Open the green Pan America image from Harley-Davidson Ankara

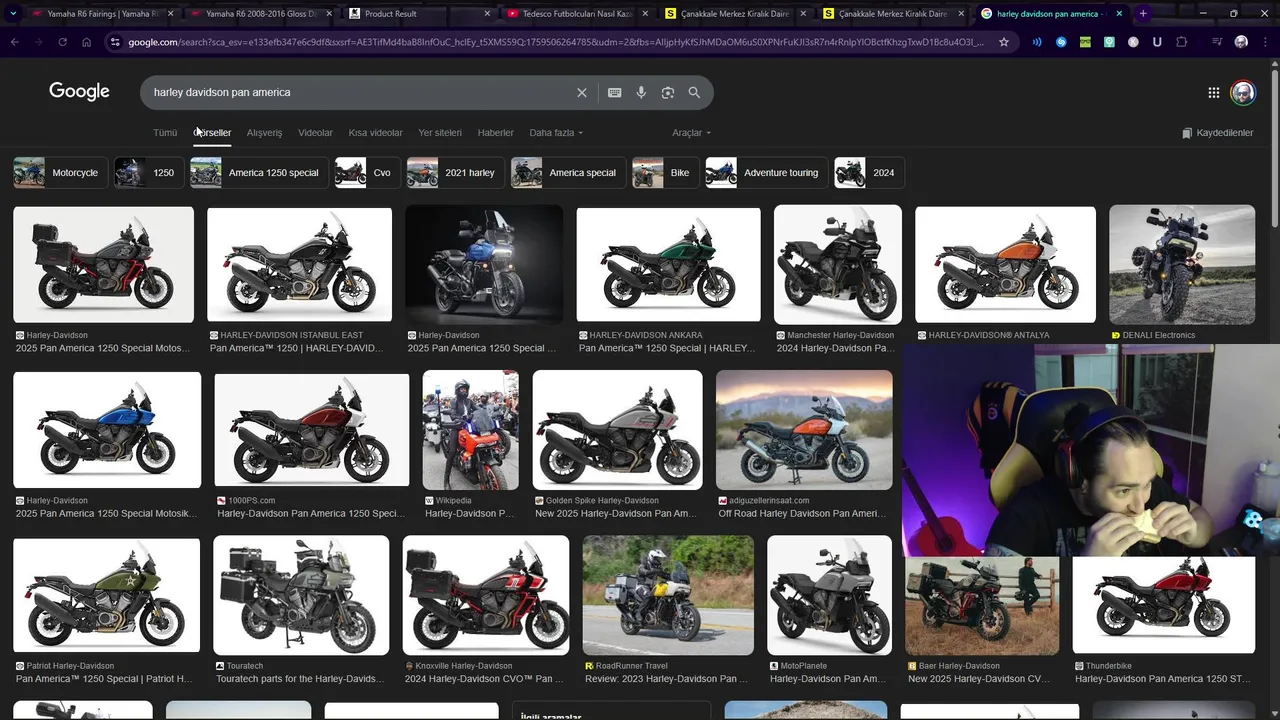click(668, 265)
